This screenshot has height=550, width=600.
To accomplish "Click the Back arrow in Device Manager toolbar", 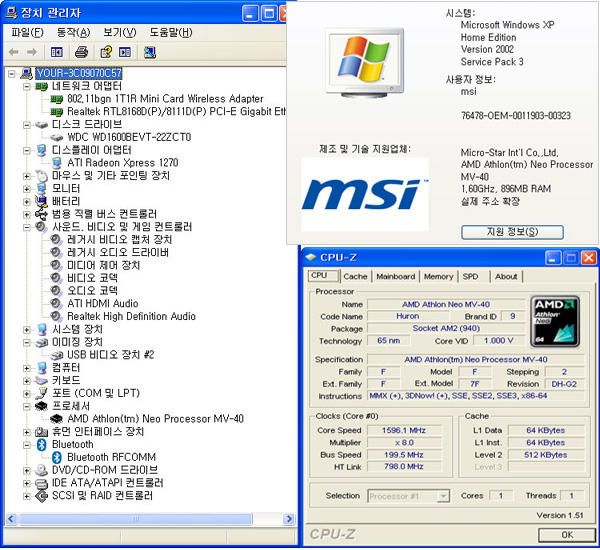I will point(13,52).
